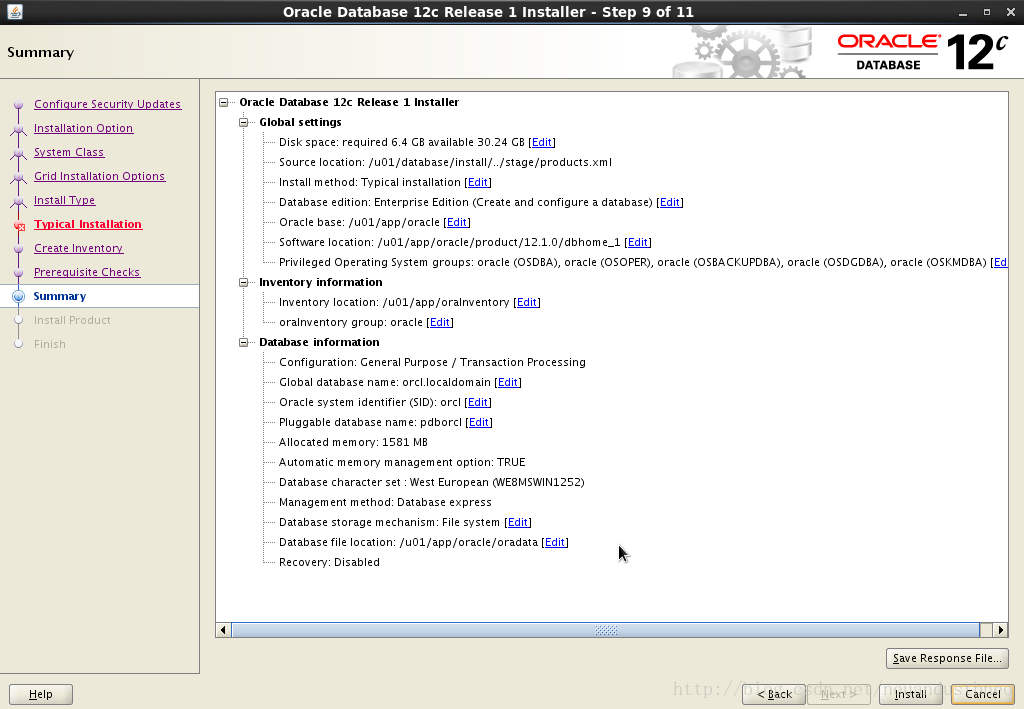Edit the Database storage mechanism
The width and height of the screenshot is (1024, 709).
518,522
